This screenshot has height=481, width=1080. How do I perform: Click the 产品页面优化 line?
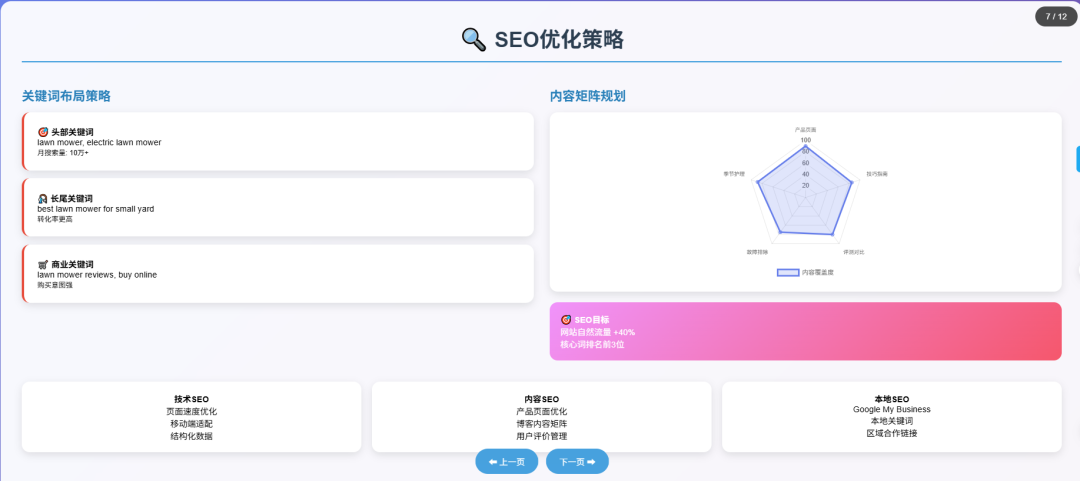pos(541,411)
